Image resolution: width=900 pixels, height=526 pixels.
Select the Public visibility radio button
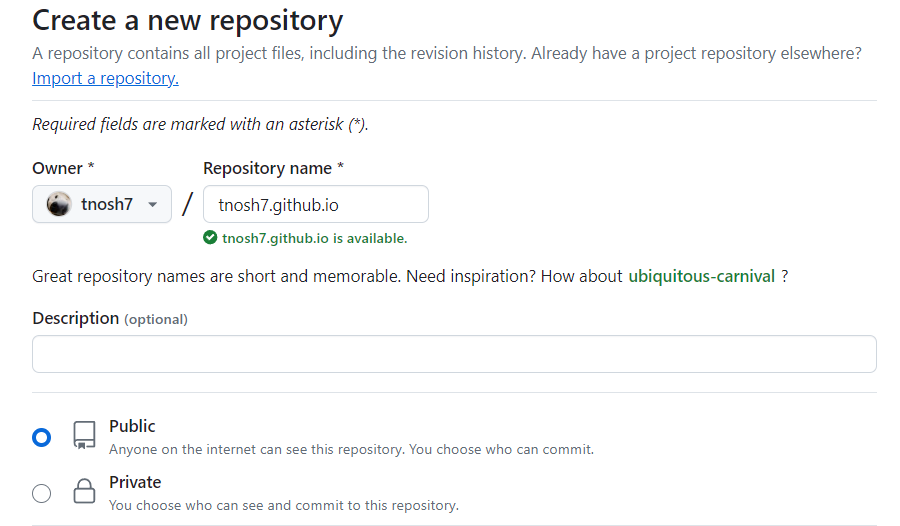tap(41, 437)
